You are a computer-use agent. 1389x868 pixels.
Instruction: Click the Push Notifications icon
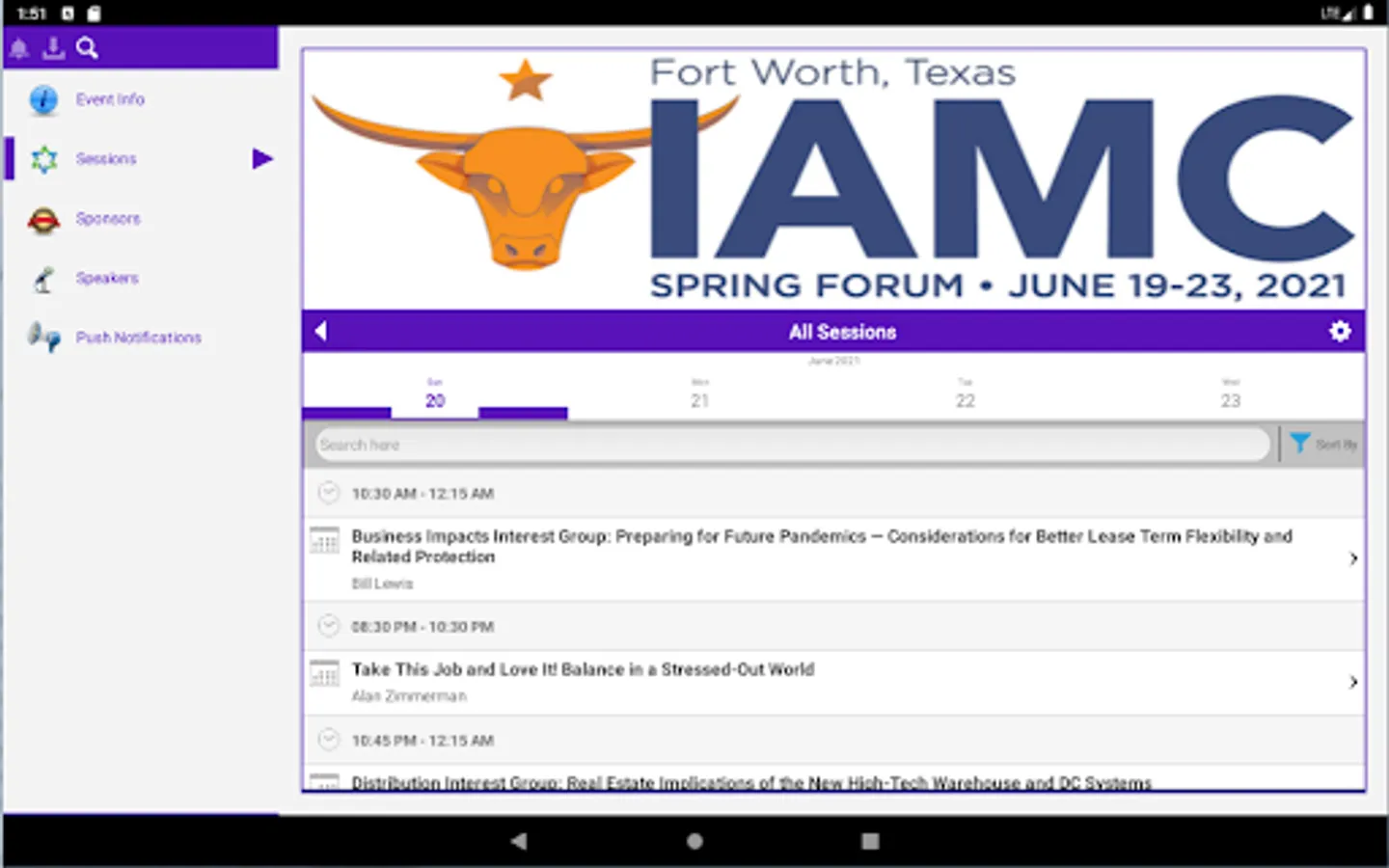point(43,338)
